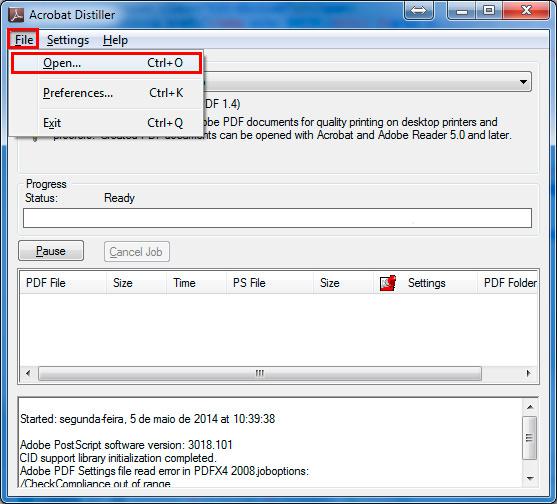Screen dimensions: 557x504
Task: Click 'Adobe PostScript software version' log line
Action: tap(126, 445)
